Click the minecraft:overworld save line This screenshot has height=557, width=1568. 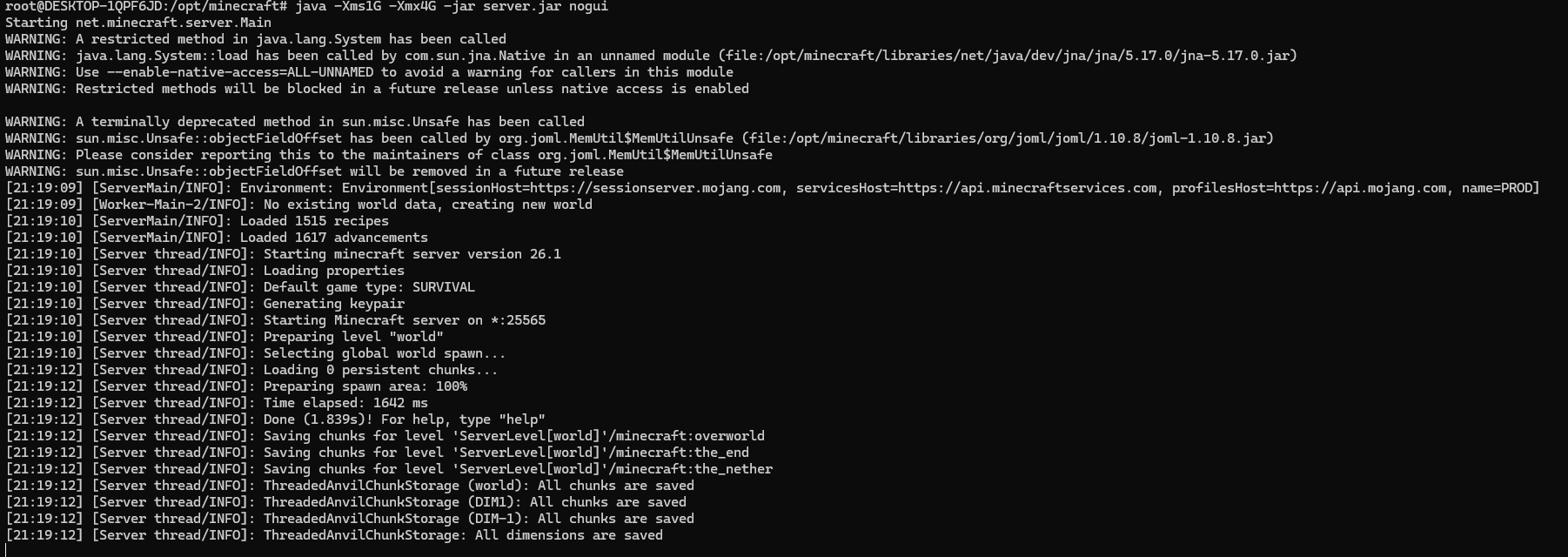(513, 436)
